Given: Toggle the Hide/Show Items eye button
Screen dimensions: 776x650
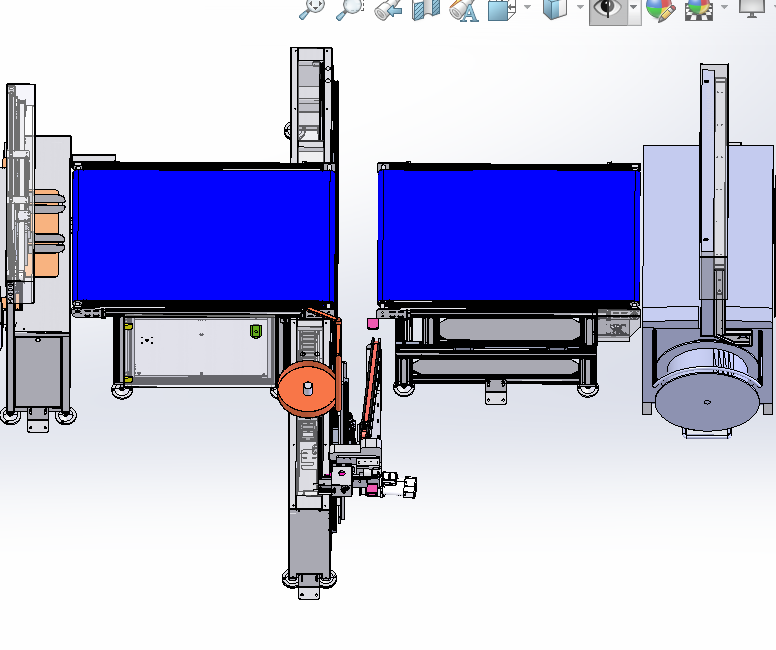Looking at the screenshot, I should click(x=608, y=9).
